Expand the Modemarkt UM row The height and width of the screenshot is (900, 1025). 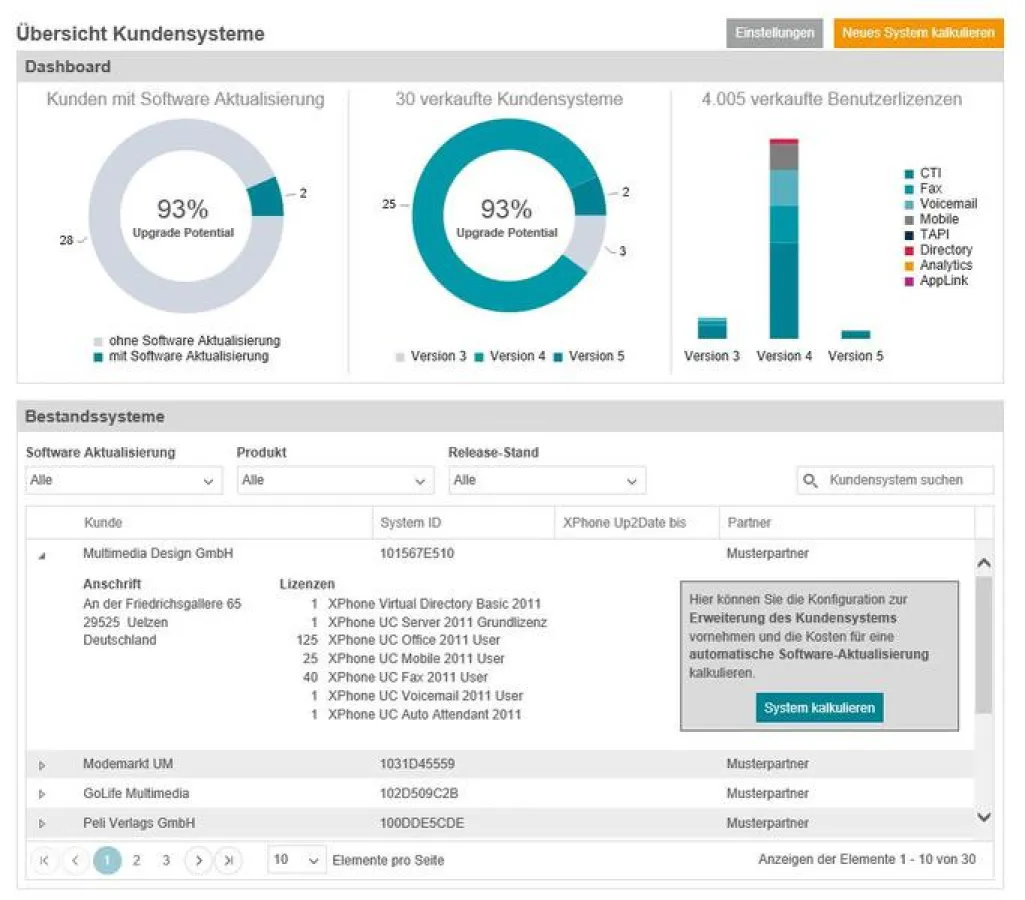click(x=42, y=765)
